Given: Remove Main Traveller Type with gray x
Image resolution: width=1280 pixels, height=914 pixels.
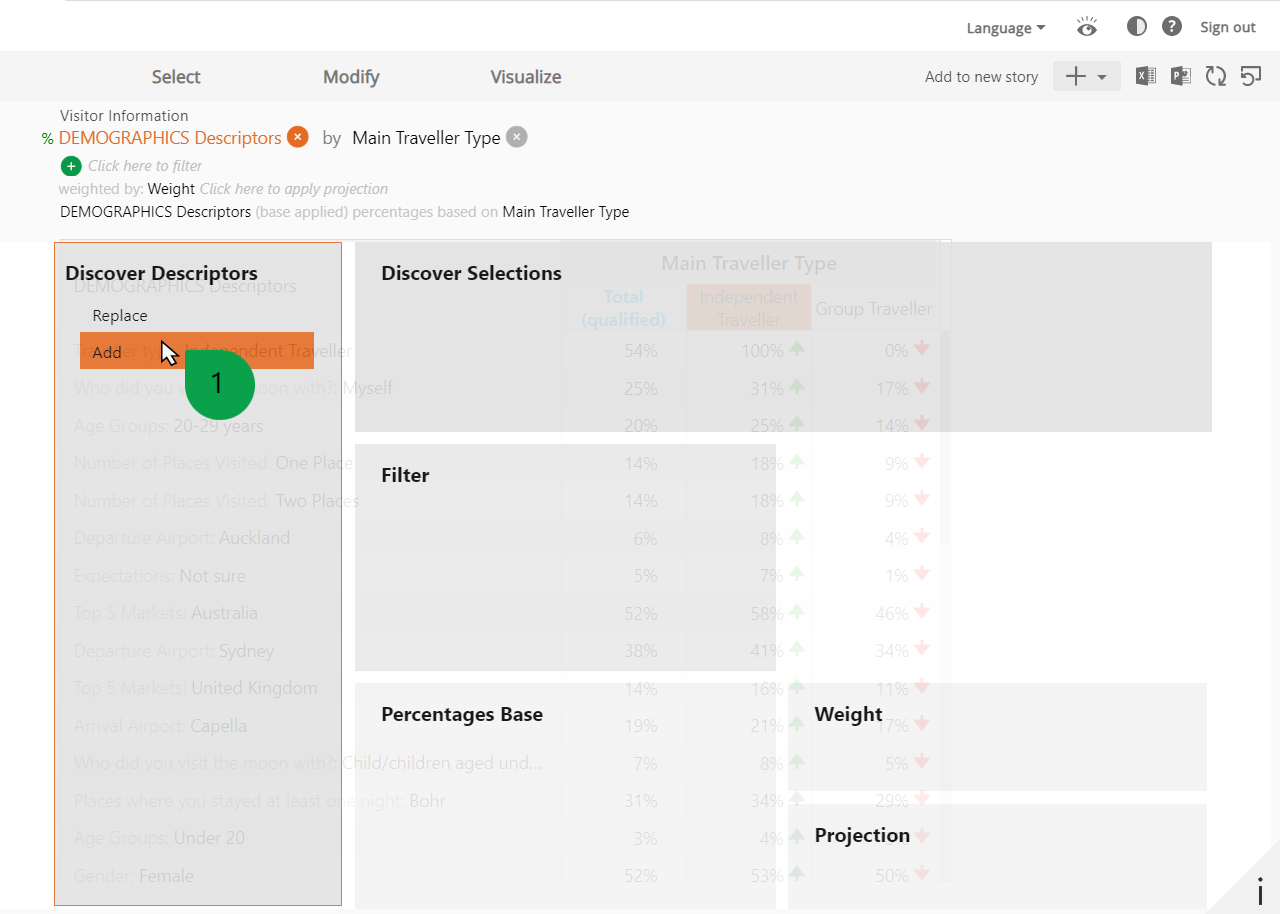Looking at the screenshot, I should pyautogui.click(x=516, y=137).
